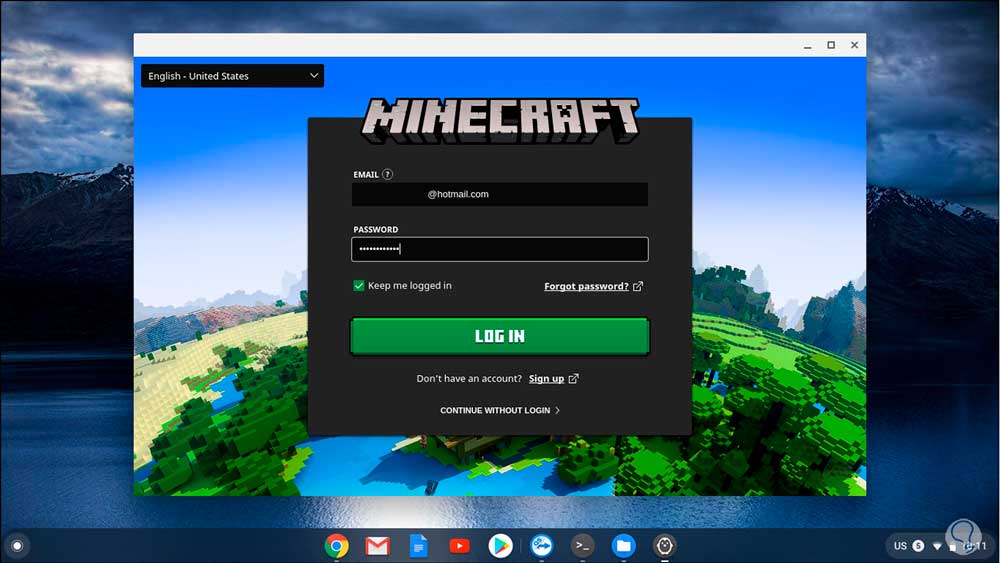Uncheck Keep me logged in checkbox
The width and height of the screenshot is (1000, 563).
(x=358, y=286)
